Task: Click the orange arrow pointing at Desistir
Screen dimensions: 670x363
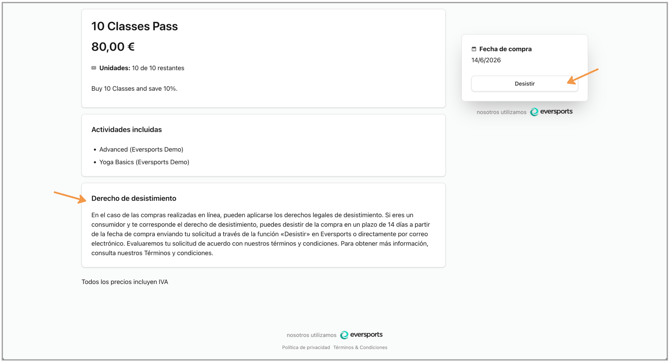Action: pos(583,76)
